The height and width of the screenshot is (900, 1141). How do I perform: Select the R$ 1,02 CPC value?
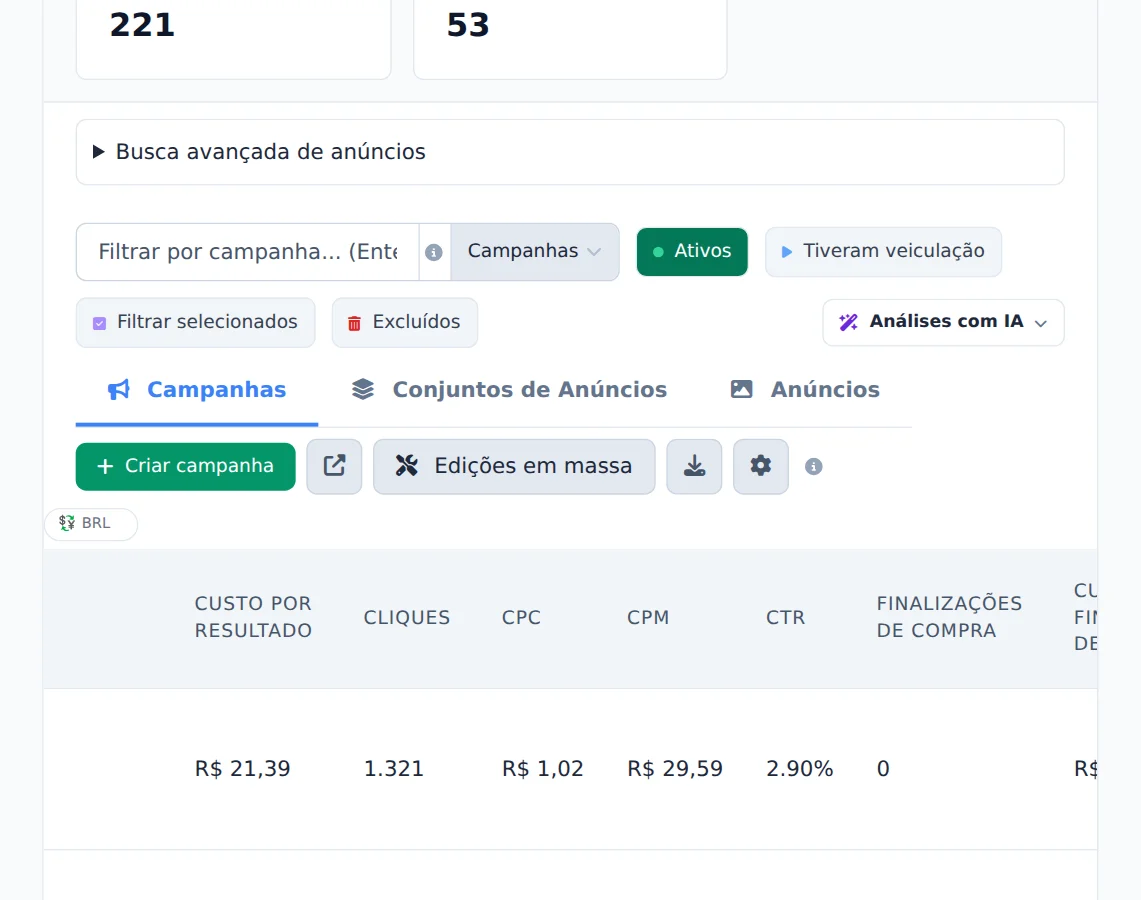(543, 769)
